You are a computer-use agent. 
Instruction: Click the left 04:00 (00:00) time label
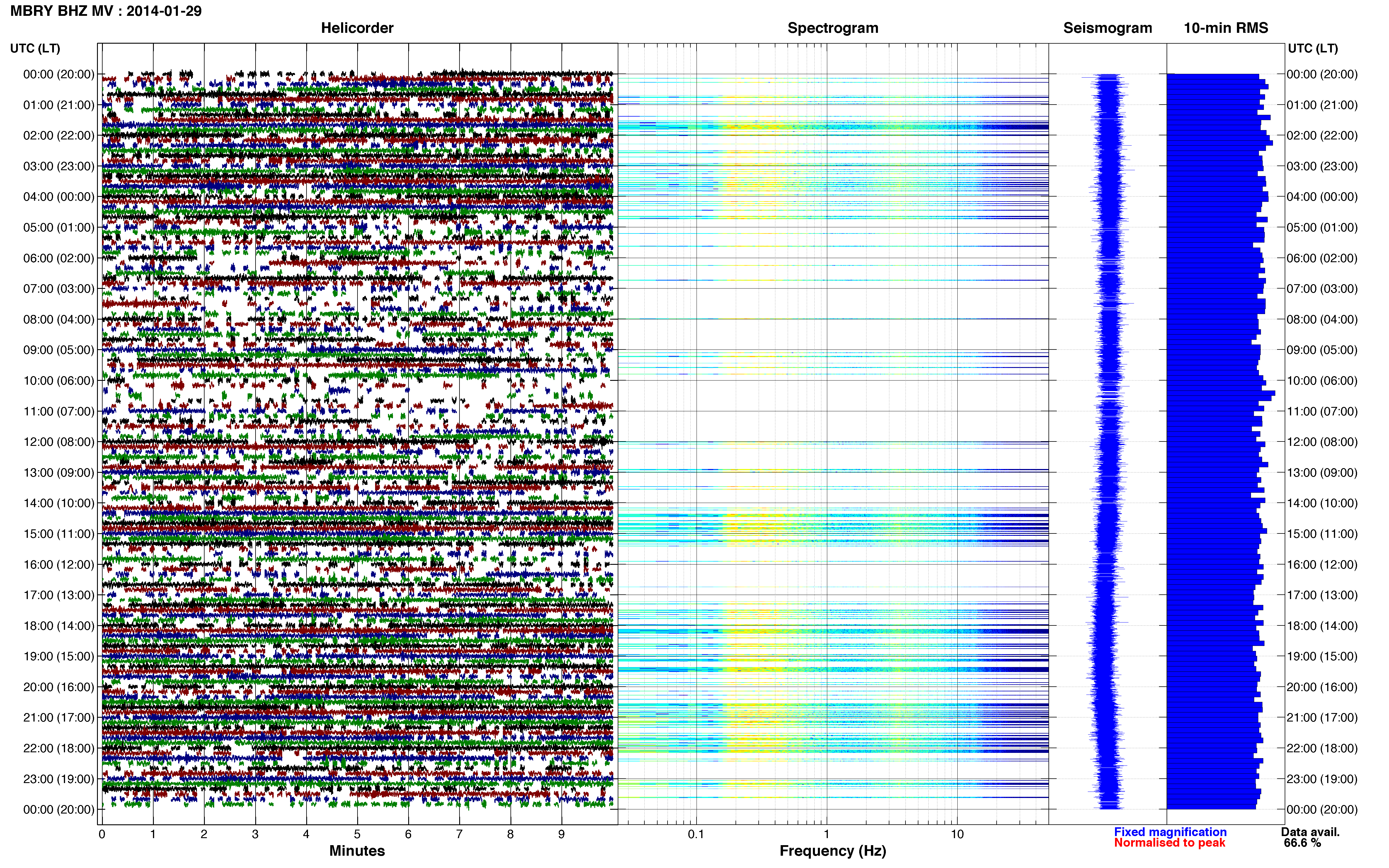coord(59,197)
